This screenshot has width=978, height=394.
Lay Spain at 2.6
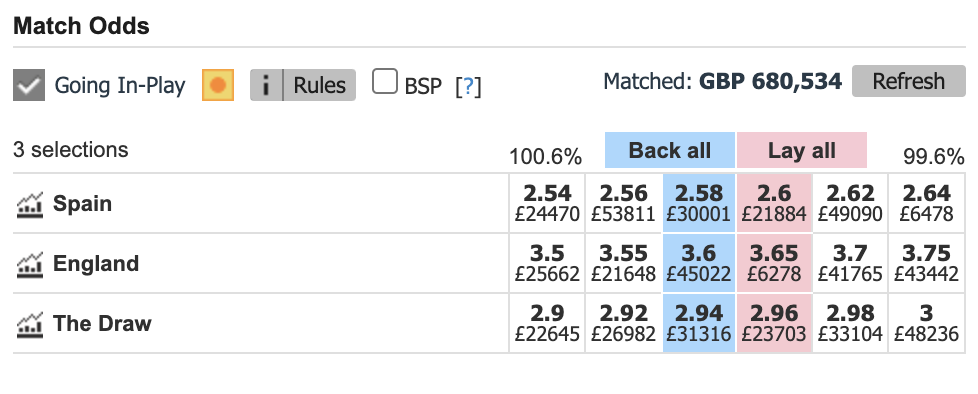[774, 203]
